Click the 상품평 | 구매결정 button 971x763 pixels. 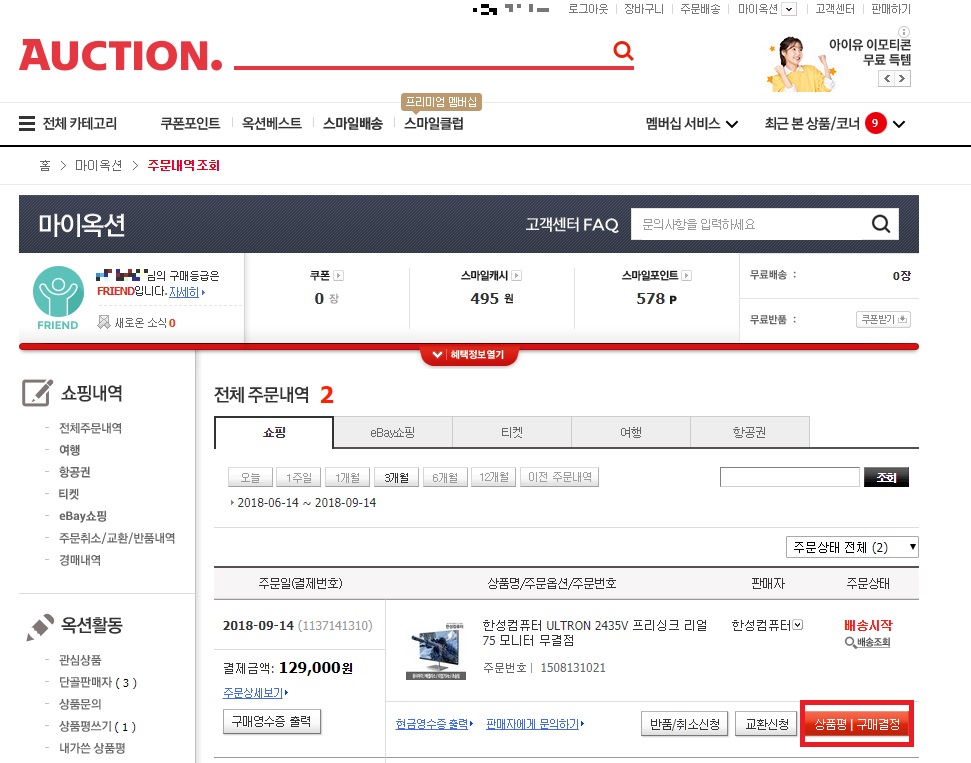[856, 723]
